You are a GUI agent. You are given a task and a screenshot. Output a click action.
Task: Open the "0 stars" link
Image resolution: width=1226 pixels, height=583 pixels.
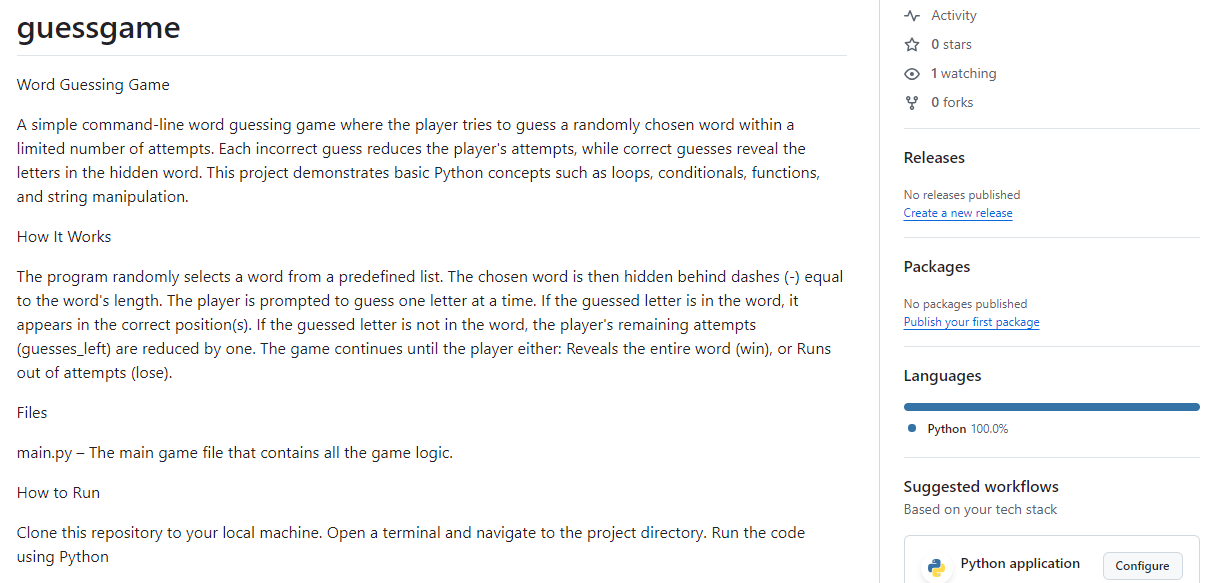pyautogui.click(x=951, y=45)
